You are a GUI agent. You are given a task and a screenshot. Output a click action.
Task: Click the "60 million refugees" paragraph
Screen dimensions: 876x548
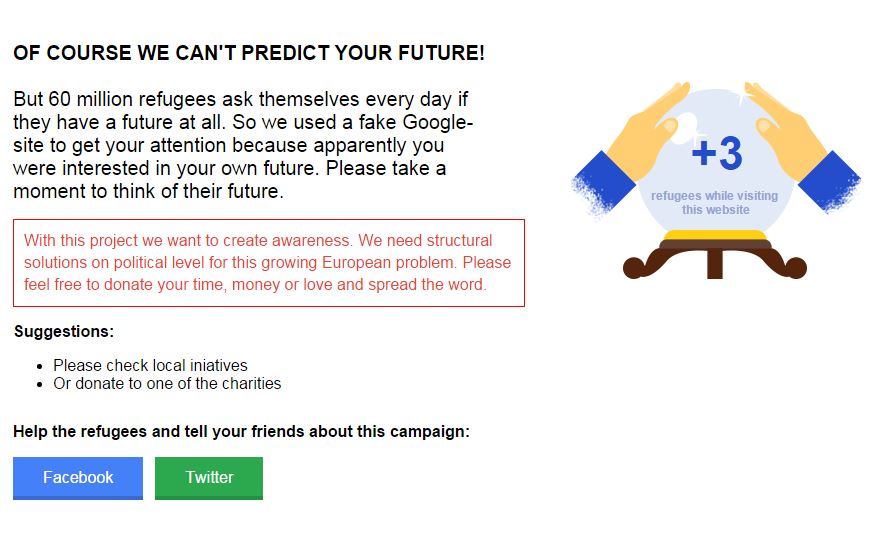(x=242, y=144)
